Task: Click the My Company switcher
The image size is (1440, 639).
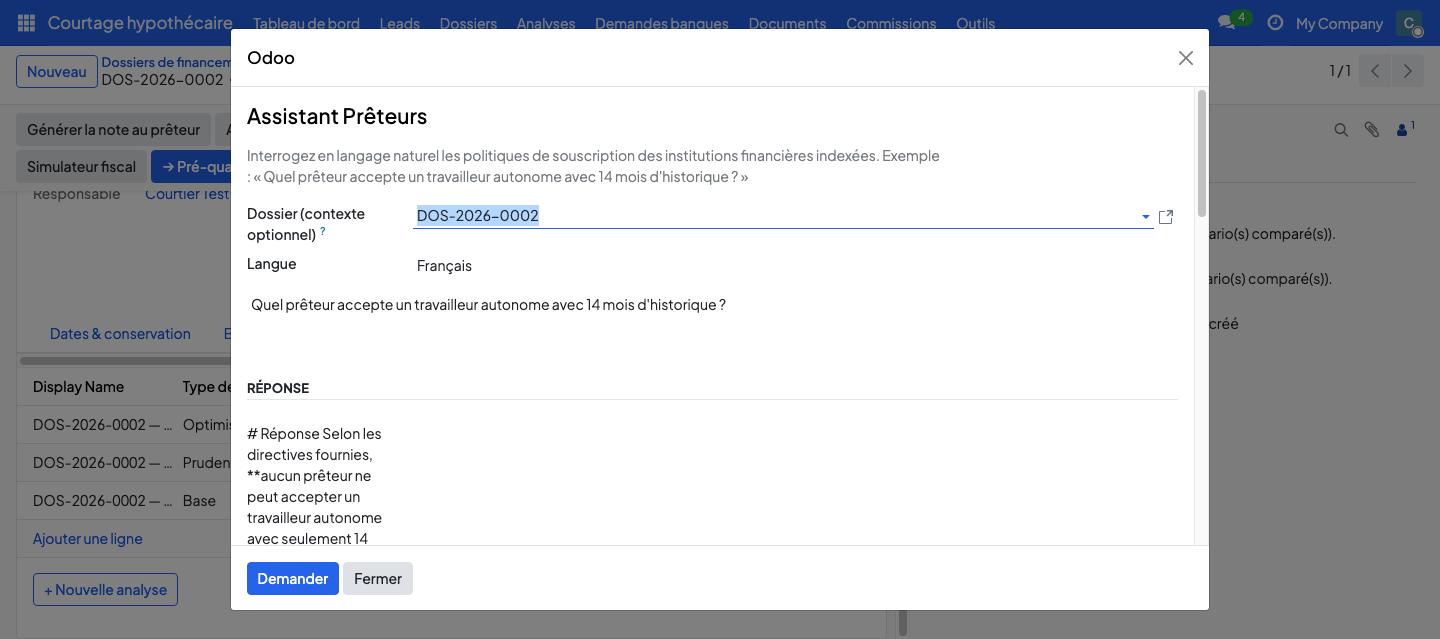Action: click(1339, 23)
